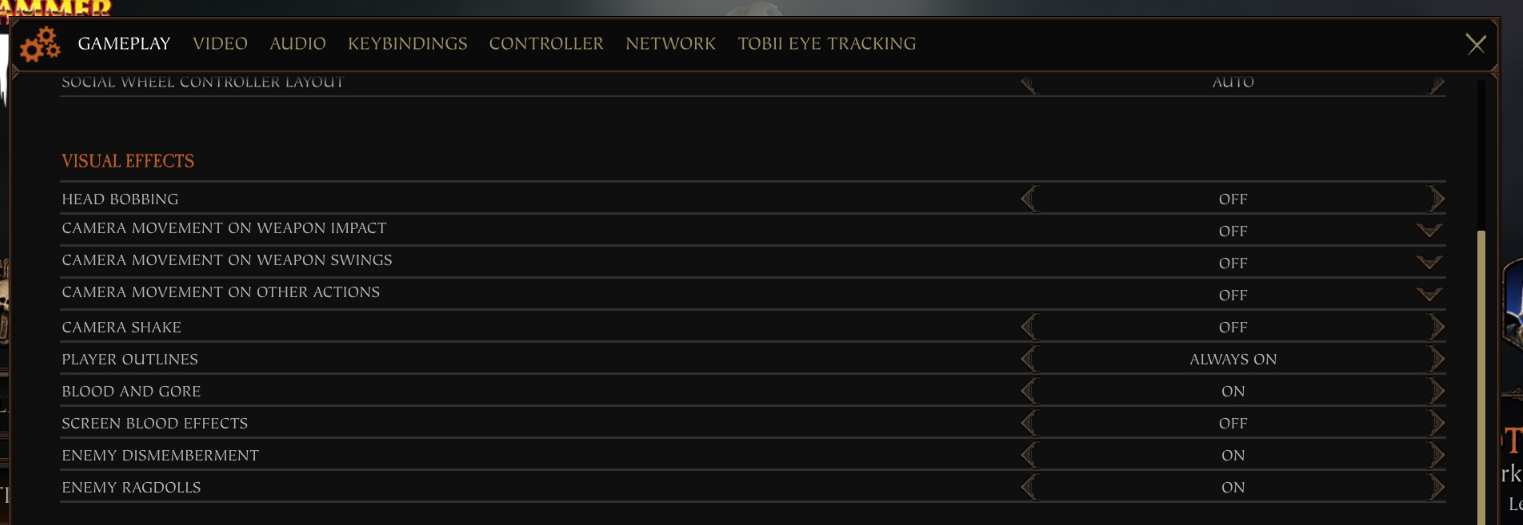Click right arrow for Head Bobbing
Screen dimensions: 1523x525
1437,199
